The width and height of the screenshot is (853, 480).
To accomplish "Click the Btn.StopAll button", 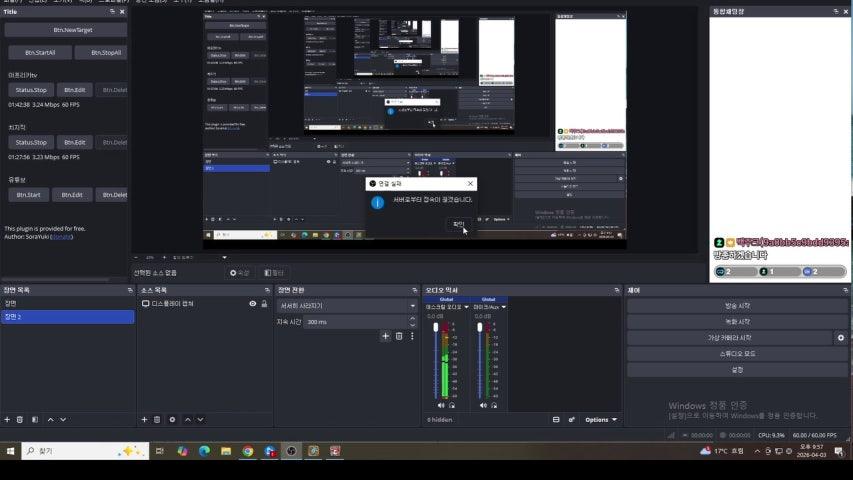I will click(105, 52).
